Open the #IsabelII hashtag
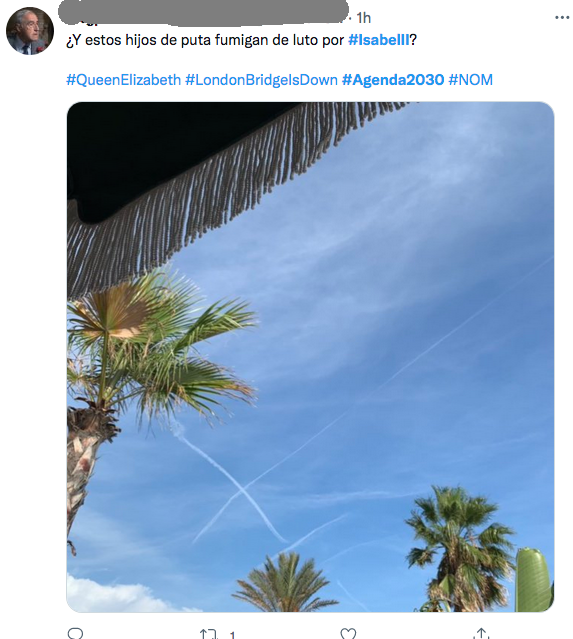This screenshot has width=573, height=639. (378, 40)
